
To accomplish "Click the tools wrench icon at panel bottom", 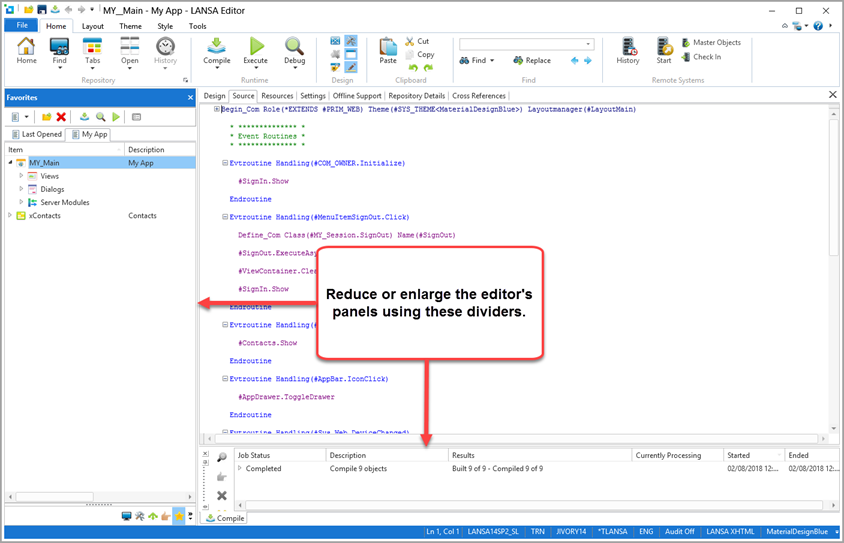I will point(140,516).
